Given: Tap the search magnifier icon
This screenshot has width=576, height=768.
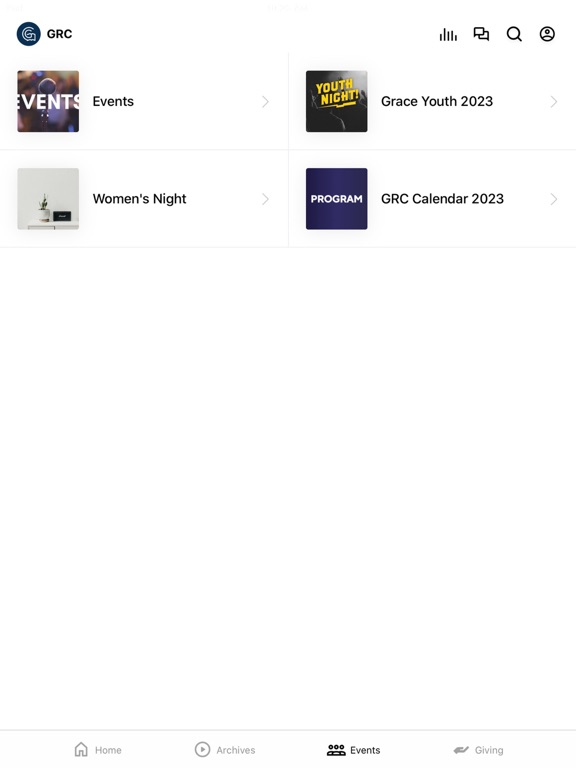Looking at the screenshot, I should coord(514,34).
